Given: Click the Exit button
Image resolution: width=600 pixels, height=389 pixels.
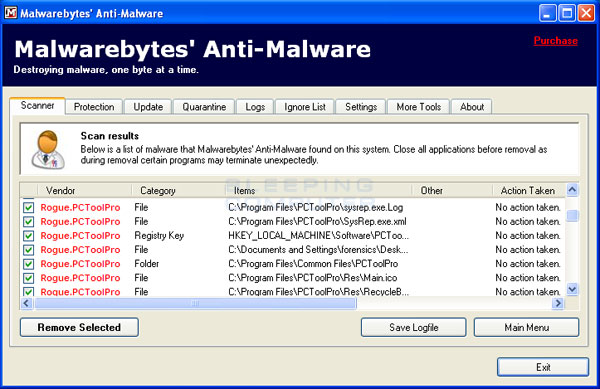Looking at the screenshot, I should point(543,367).
